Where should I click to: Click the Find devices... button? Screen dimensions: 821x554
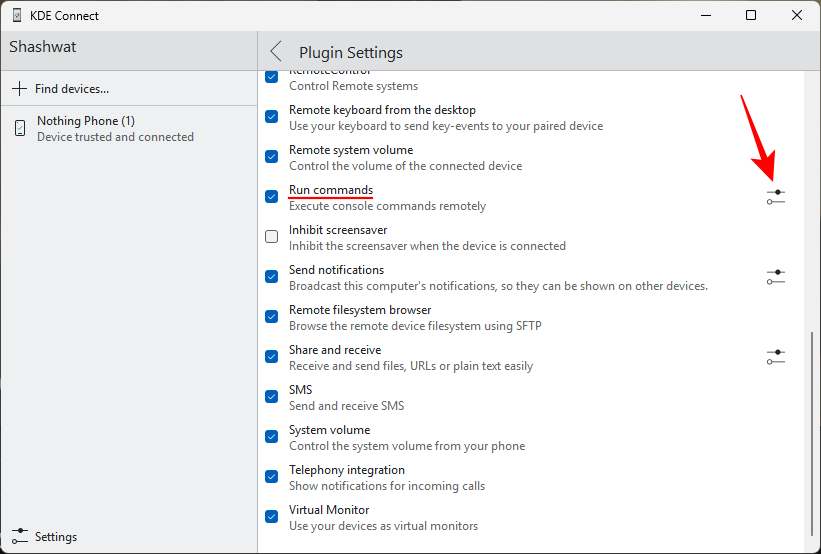coord(71,89)
